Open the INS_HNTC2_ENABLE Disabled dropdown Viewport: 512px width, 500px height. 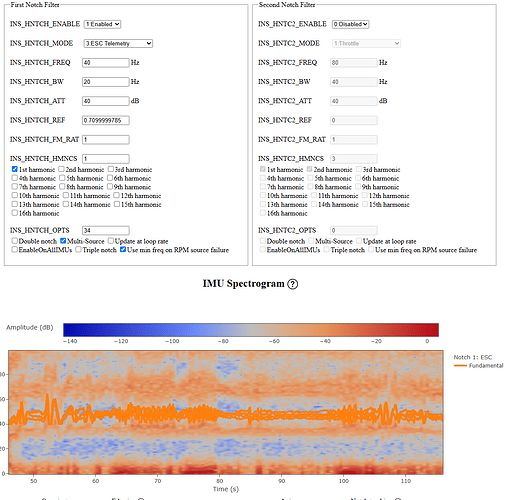(x=350, y=24)
